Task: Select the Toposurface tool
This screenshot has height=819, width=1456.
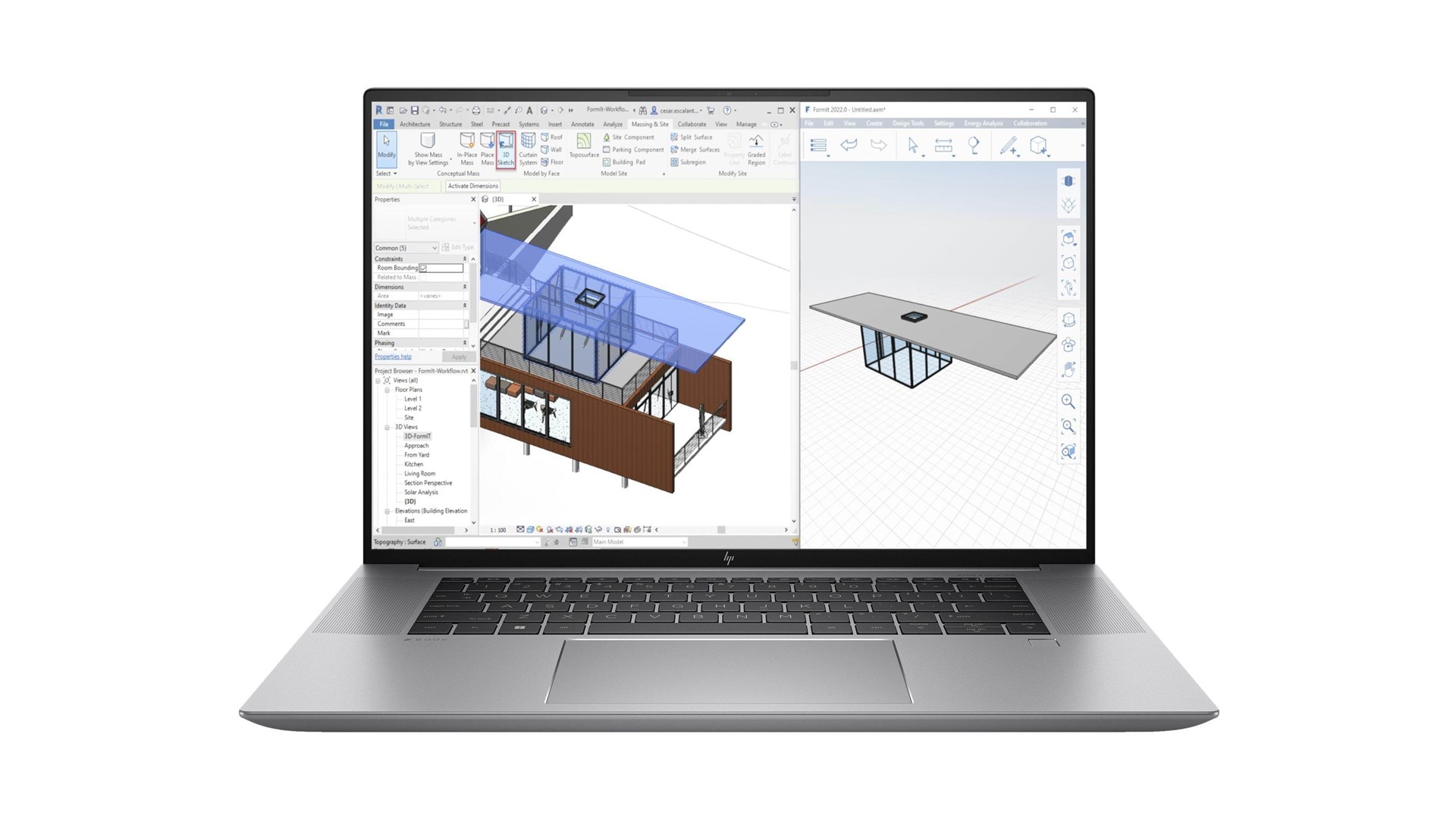Action: 584,146
